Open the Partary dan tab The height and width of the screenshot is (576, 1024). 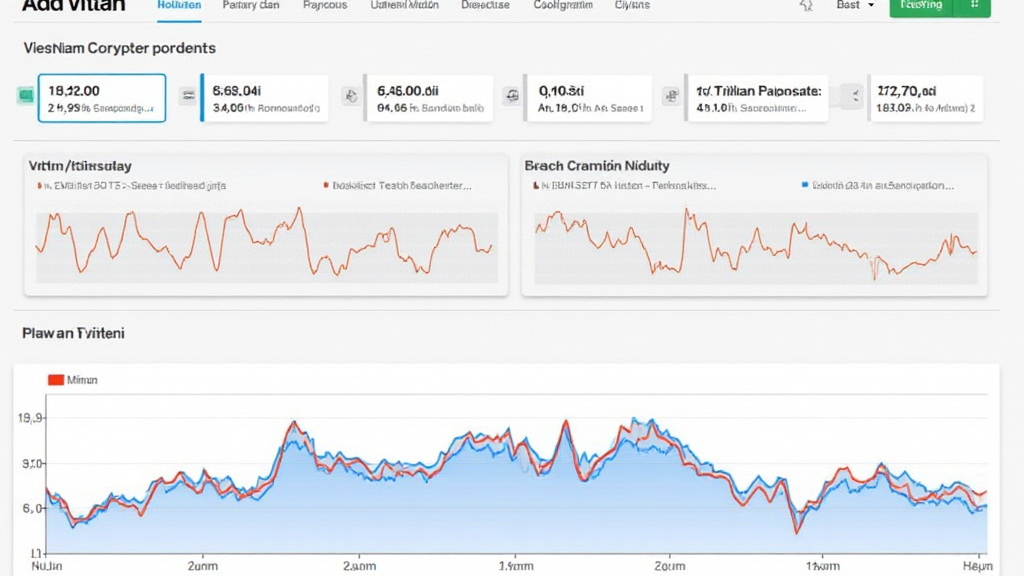tap(251, 6)
